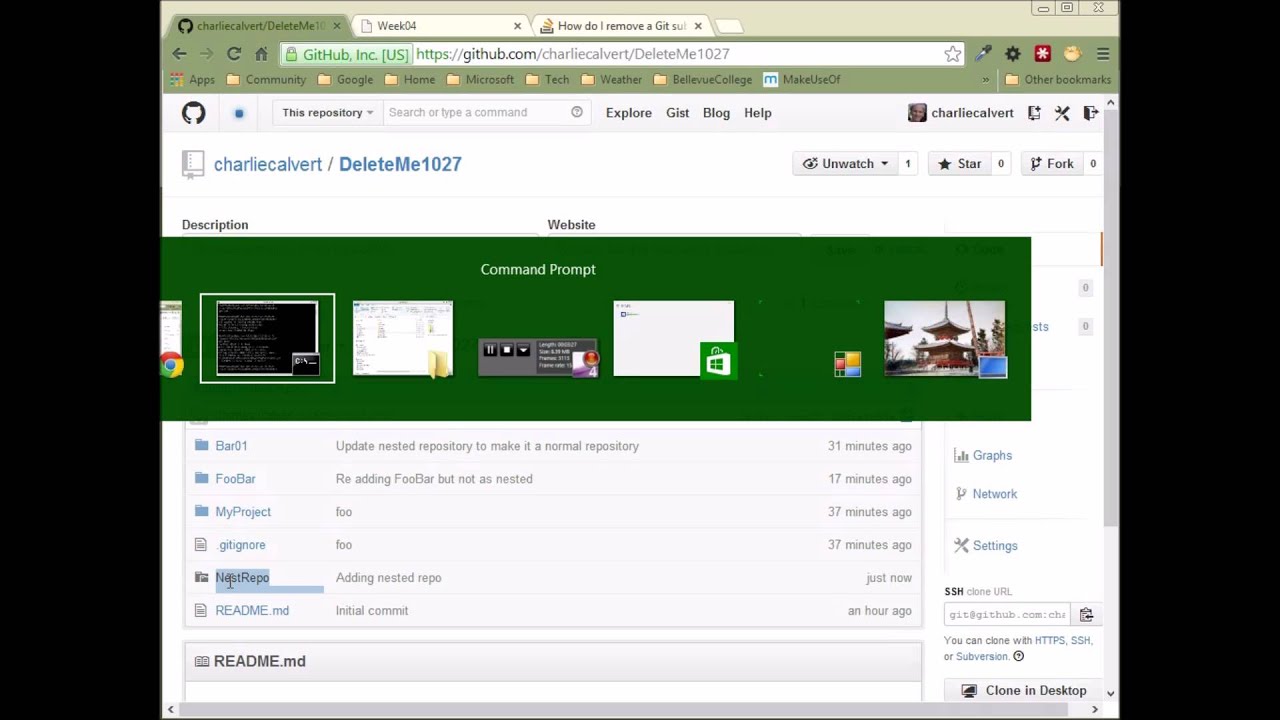Open the Graphs sidebar link

pos(992,456)
